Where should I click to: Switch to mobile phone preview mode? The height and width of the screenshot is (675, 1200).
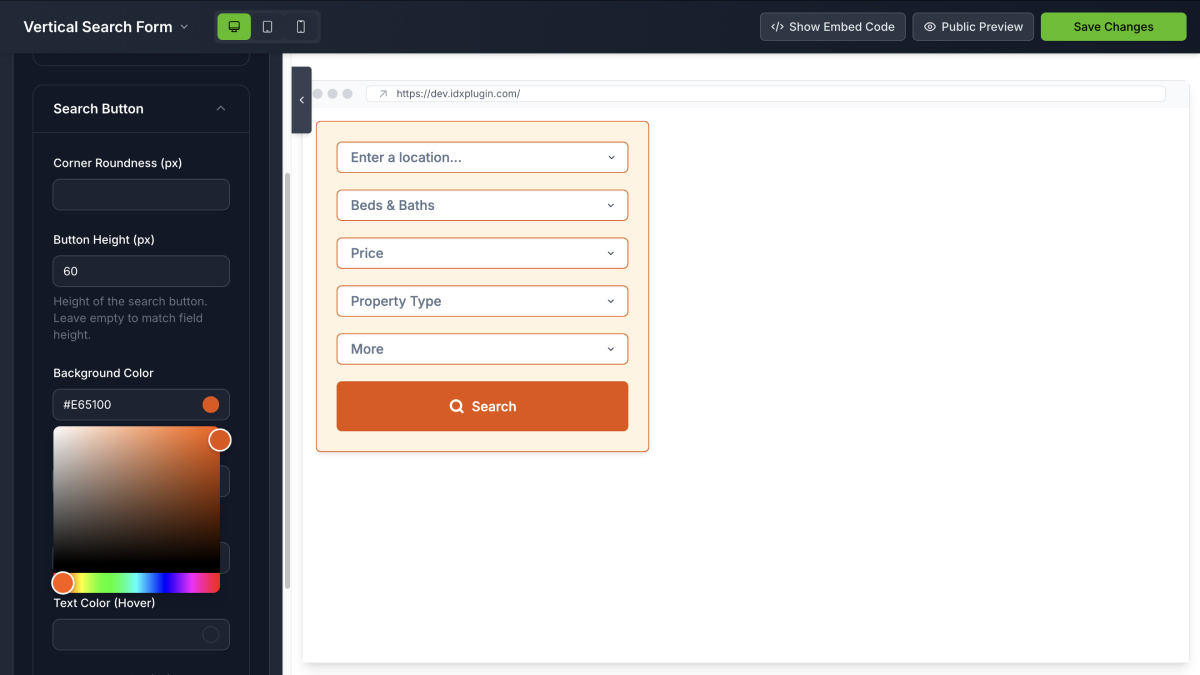pos(298,26)
